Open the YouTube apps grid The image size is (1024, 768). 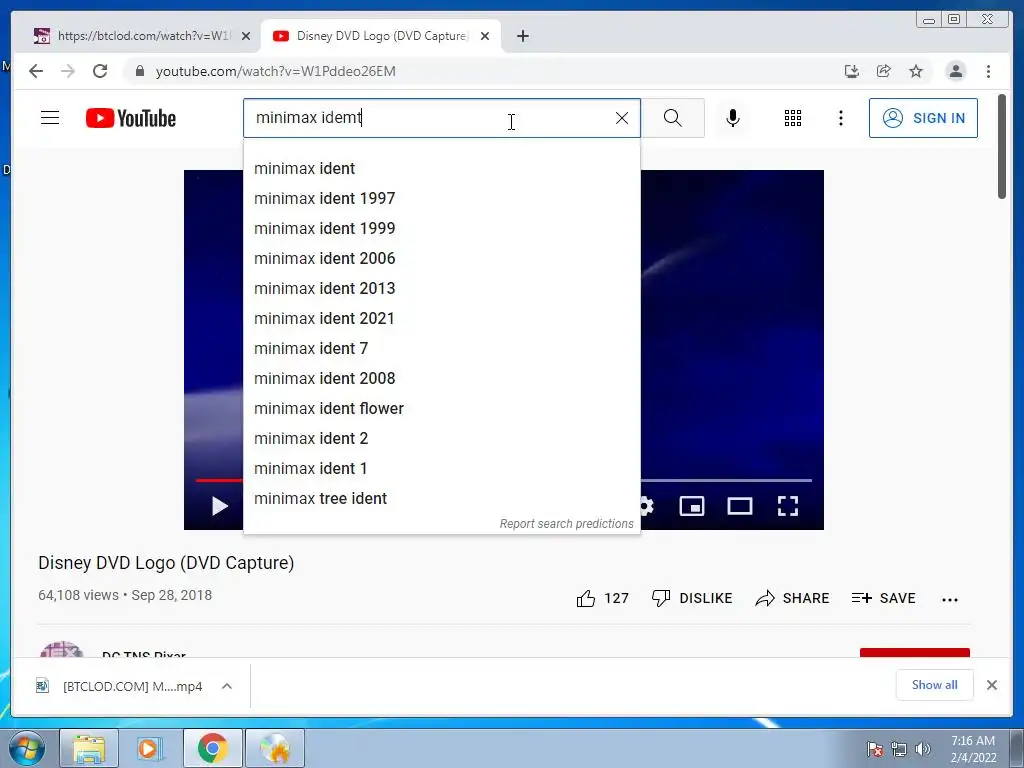tap(793, 118)
